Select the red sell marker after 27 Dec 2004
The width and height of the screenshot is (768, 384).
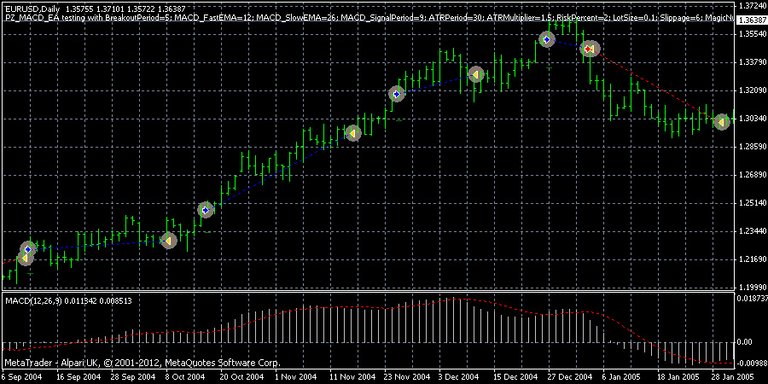tap(589, 48)
